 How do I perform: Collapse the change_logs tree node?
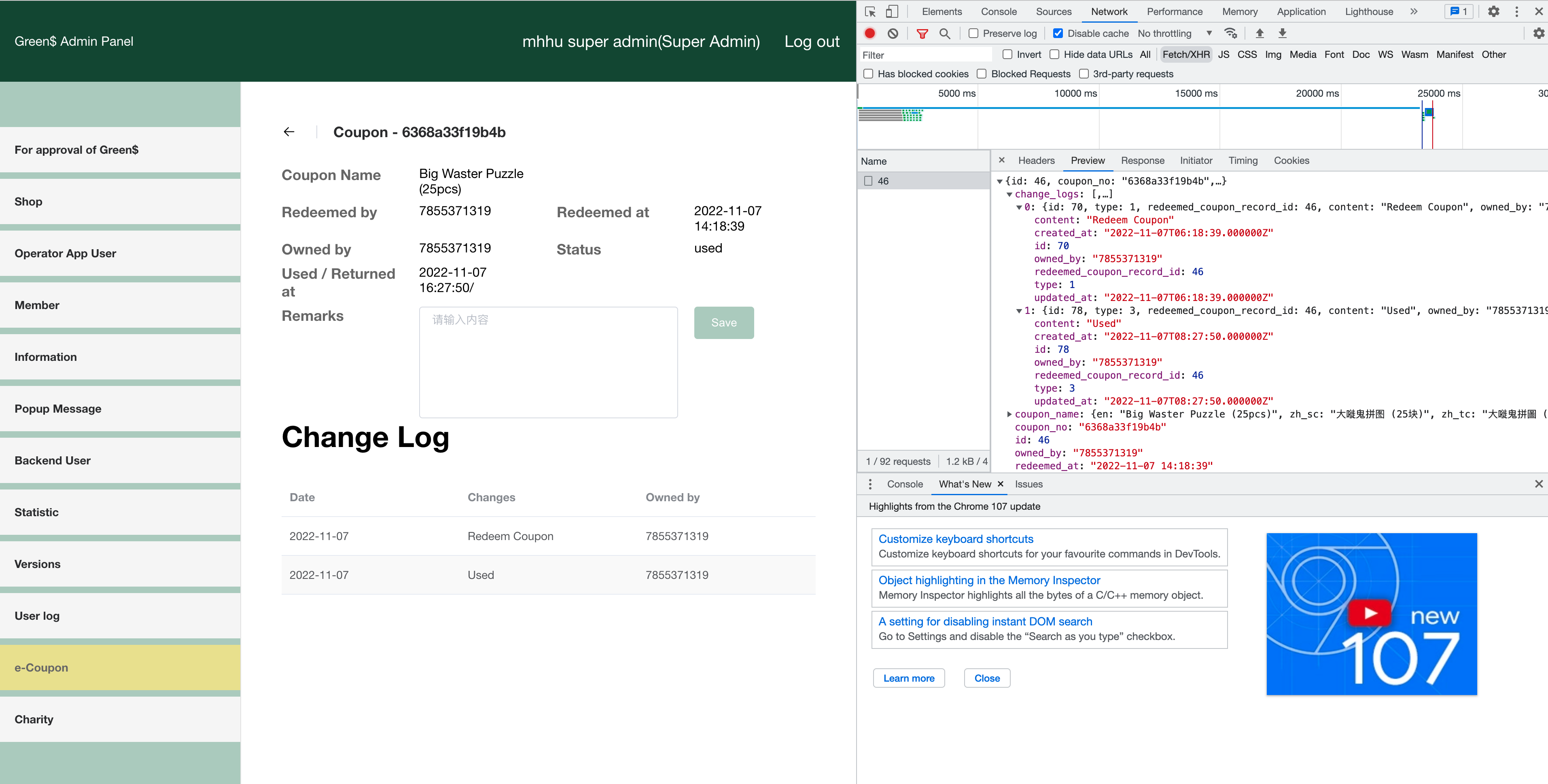(x=1009, y=194)
